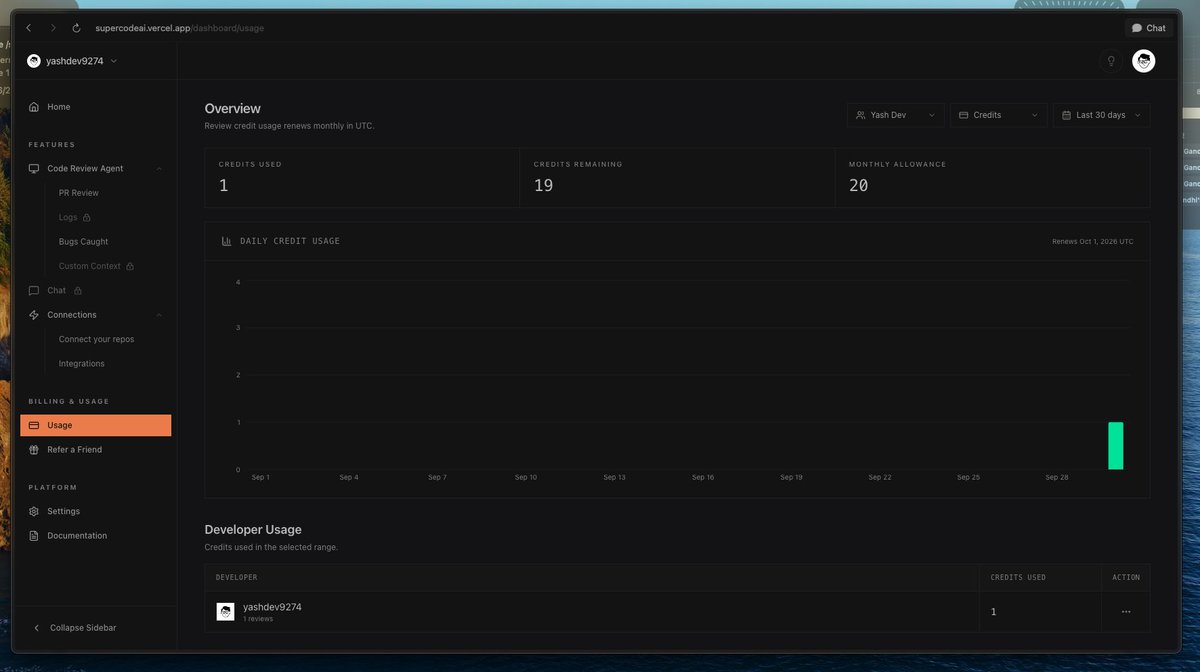This screenshot has width=1200, height=672.
Task: Click the Credits Used card
Action: (362, 178)
